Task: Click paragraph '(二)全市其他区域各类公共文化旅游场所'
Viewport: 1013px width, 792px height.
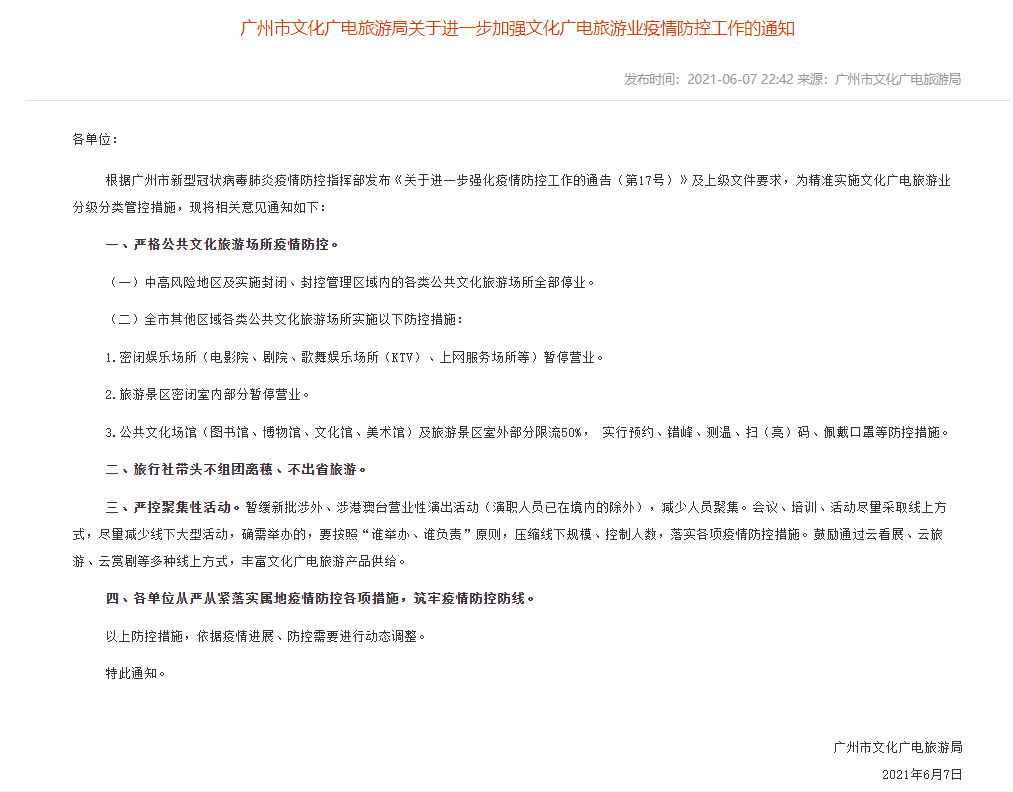Action: pos(284,320)
